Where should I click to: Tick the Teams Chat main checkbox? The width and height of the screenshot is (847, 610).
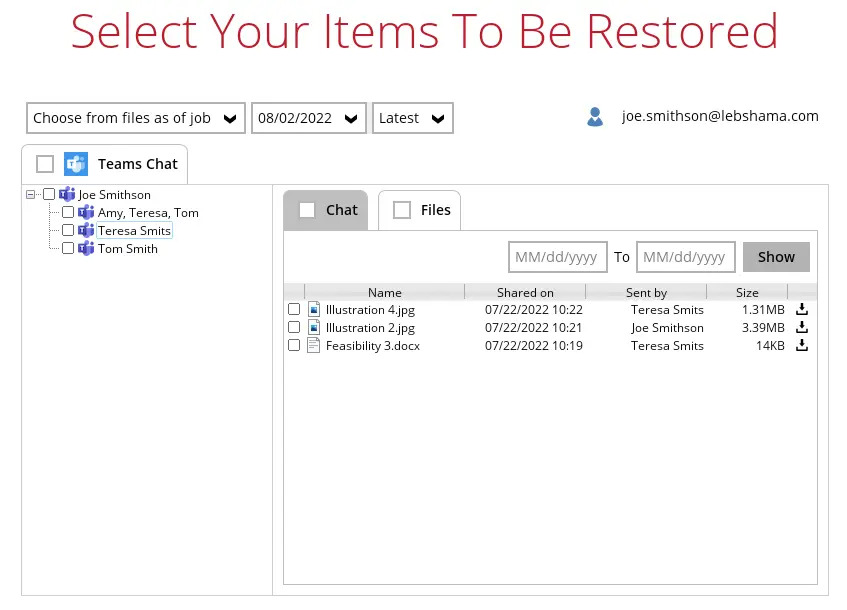click(45, 164)
